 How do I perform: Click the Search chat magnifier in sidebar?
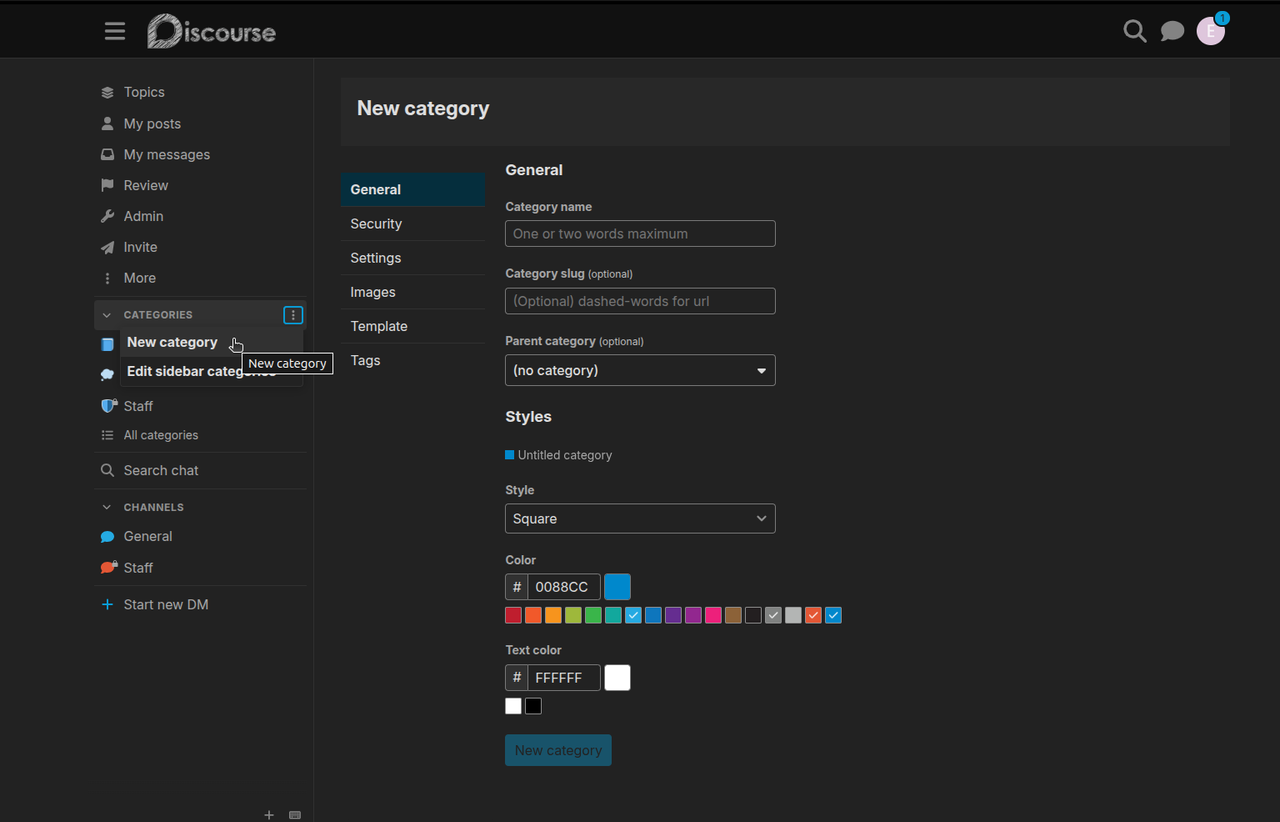pos(106,470)
